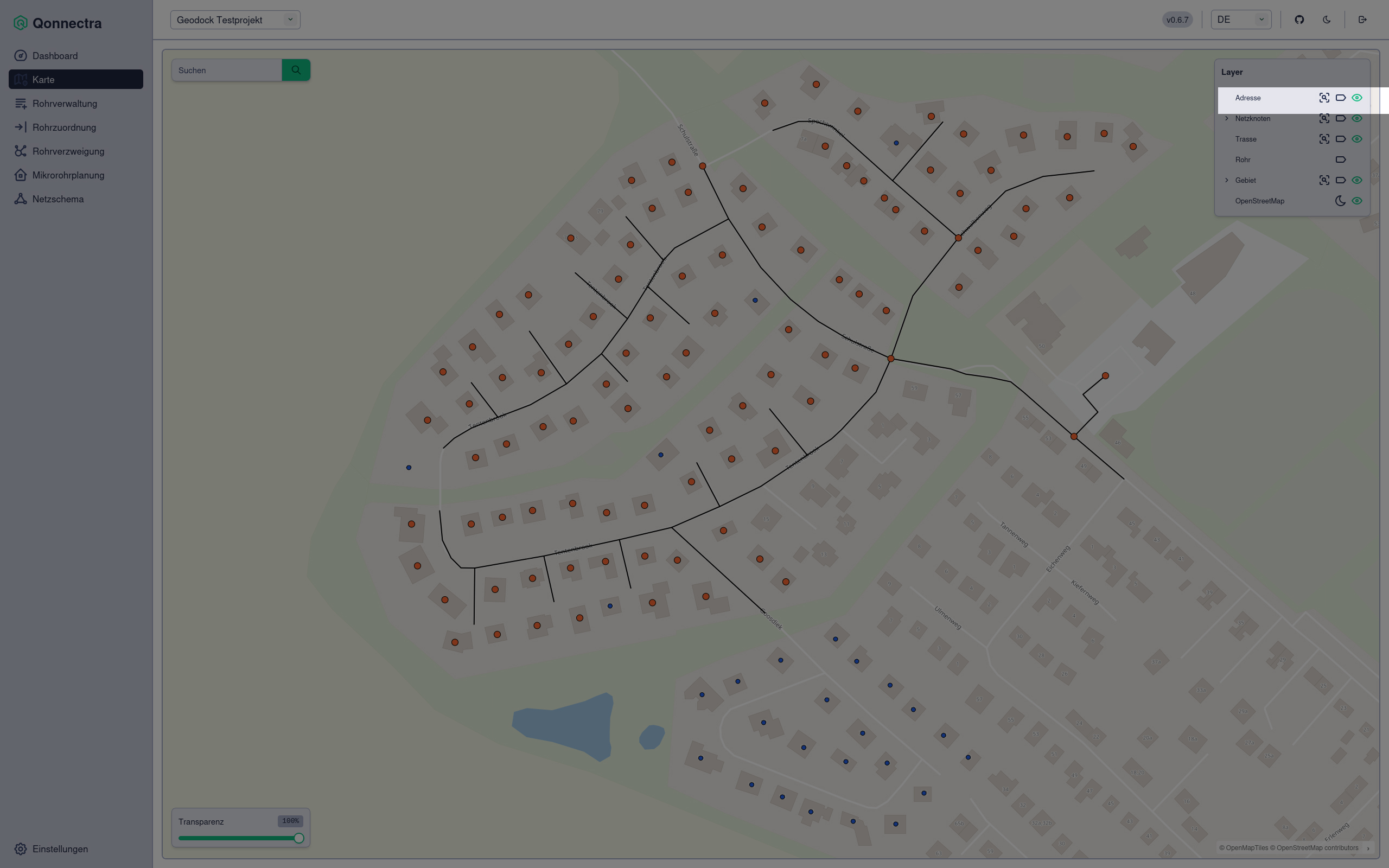The width and height of the screenshot is (1389, 868).
Task: Toggle the dark theme moon icon in header
Action: coord(1327,20)
